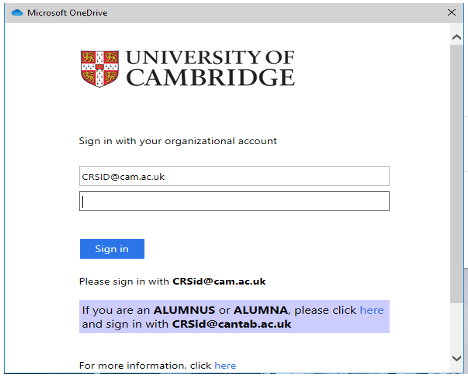The height and width of the screenshot is (376, 468).
Task: Click 'Sign in with your organizational account' heading
Action: pos(178,141)
